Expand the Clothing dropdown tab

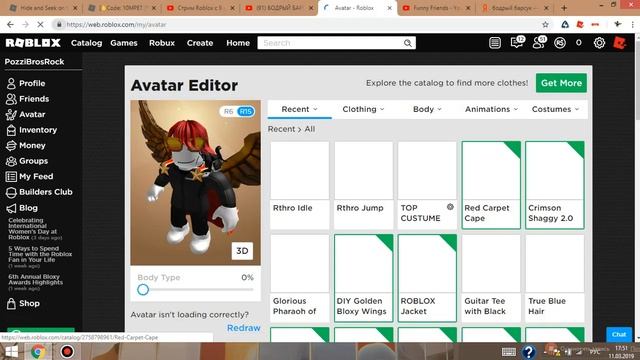click(363, 109)
